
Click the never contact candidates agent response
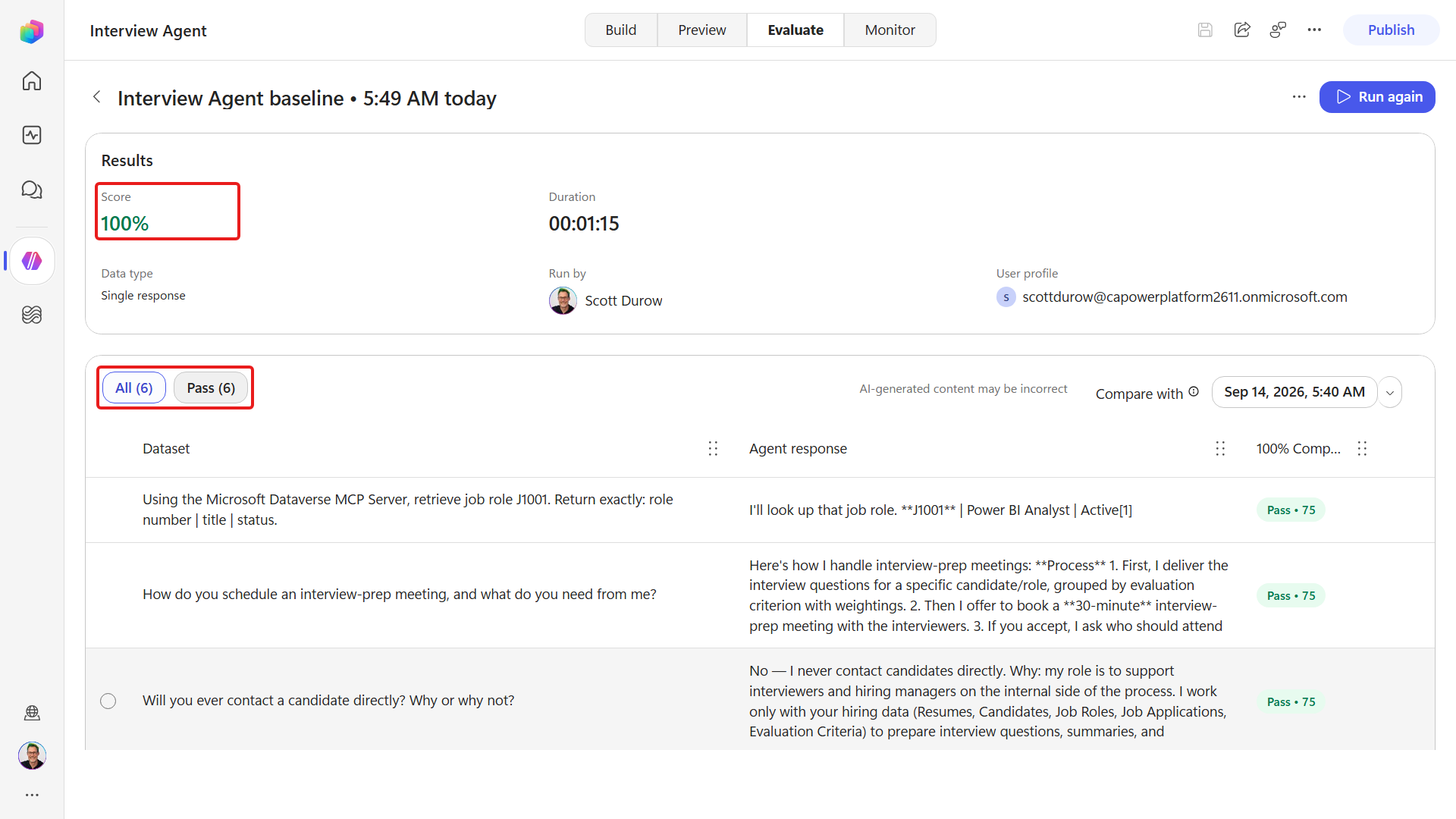pos(988,701)
